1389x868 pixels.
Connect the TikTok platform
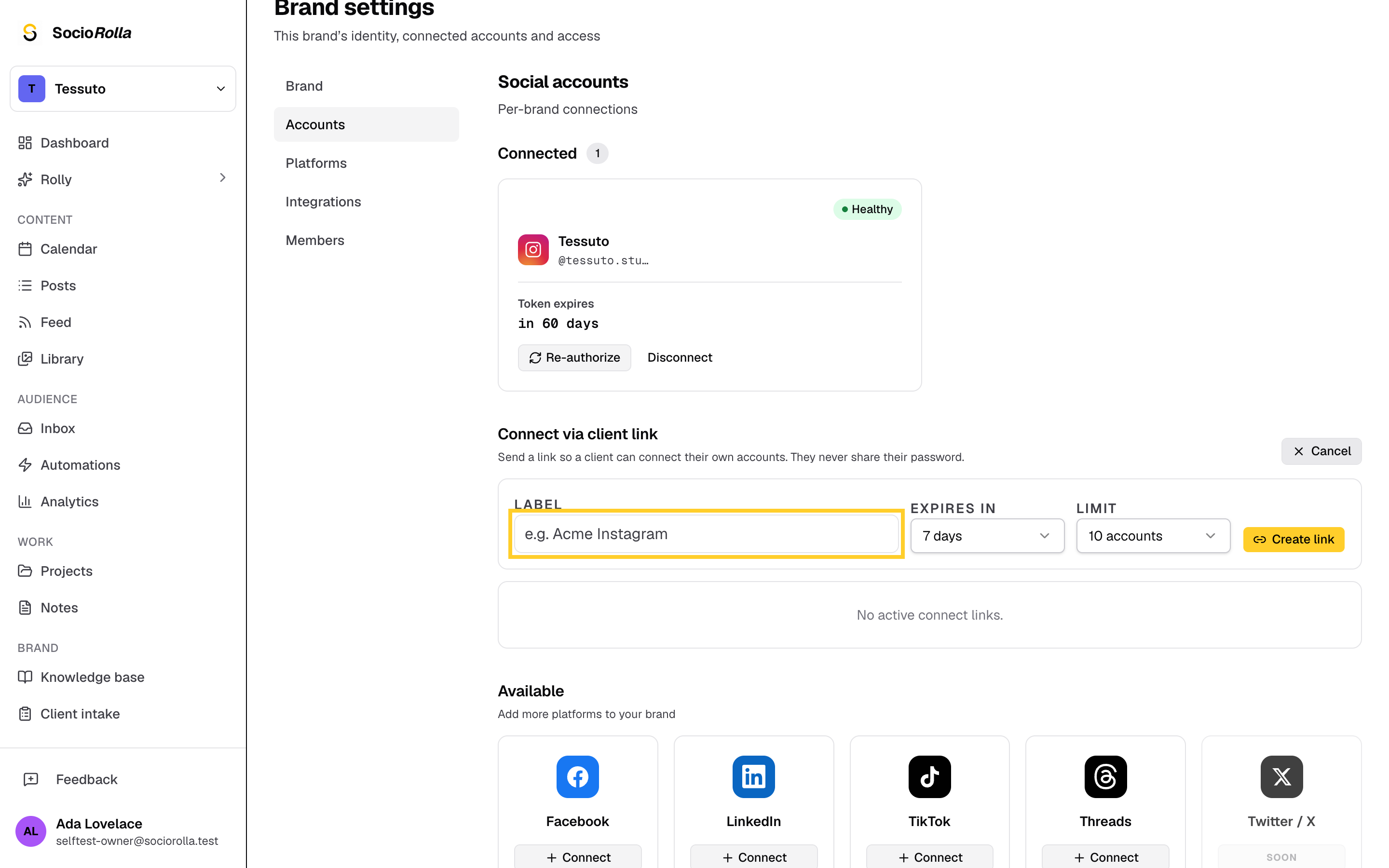tap(929, 856)
